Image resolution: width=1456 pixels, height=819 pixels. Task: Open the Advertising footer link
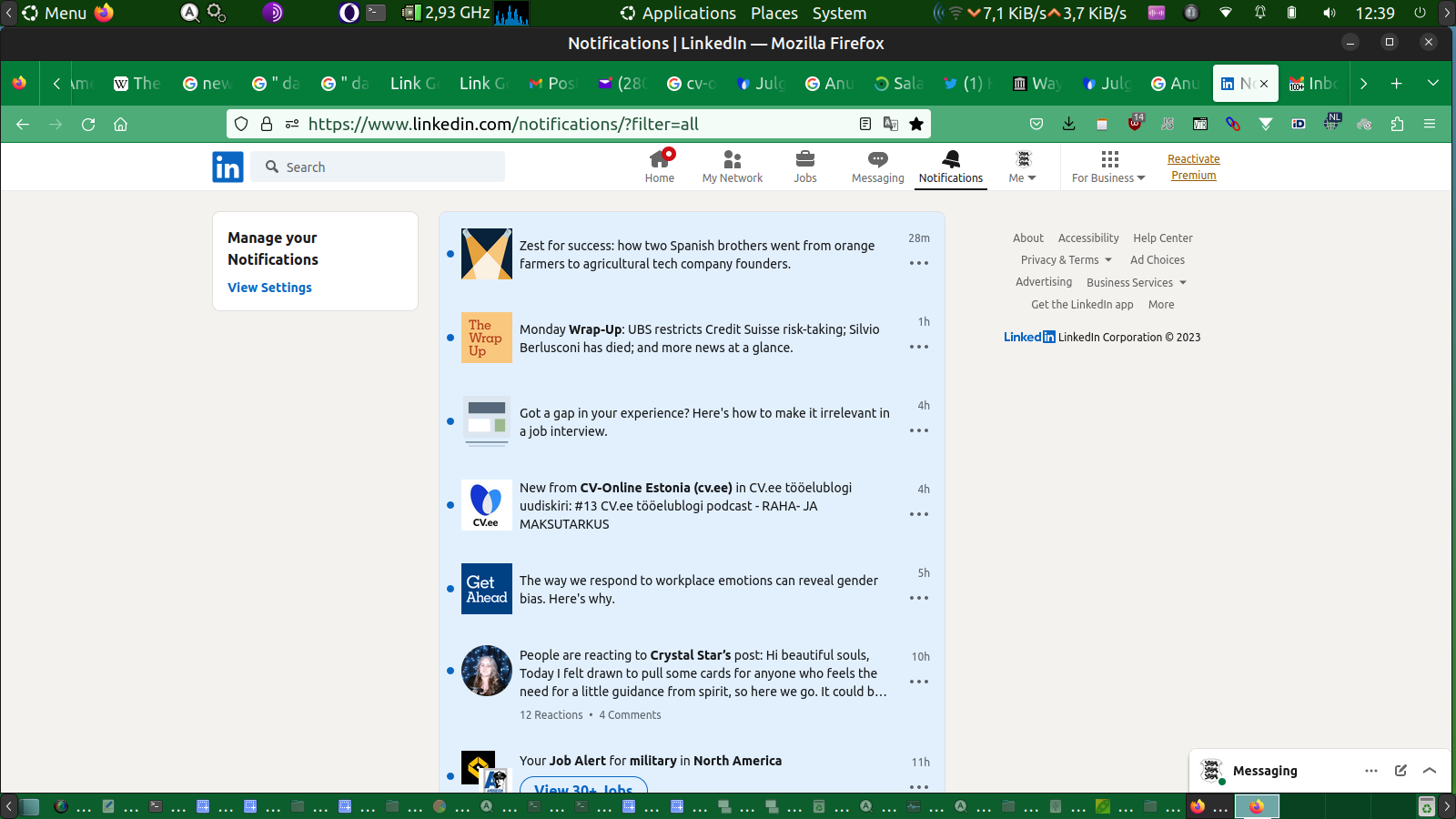[1044, 282]
